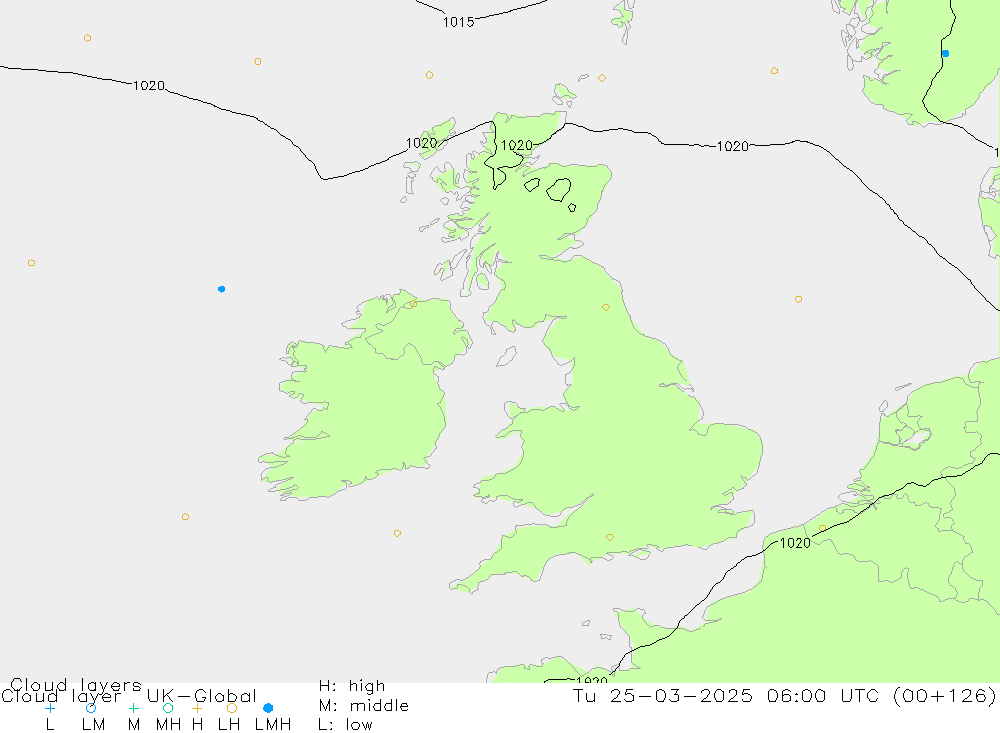Click the blue plus L legend symbol
The height and width of the screenshot is (733, 1000).
pyautogui.click(x=50, y=708)
